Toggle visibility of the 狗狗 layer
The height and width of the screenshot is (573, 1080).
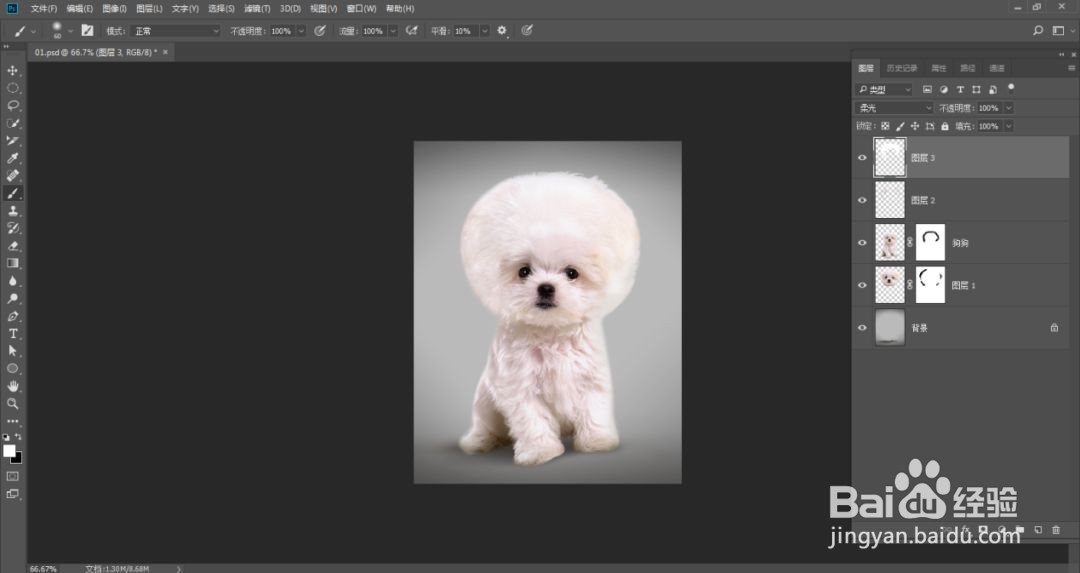[x=862, y=243]
